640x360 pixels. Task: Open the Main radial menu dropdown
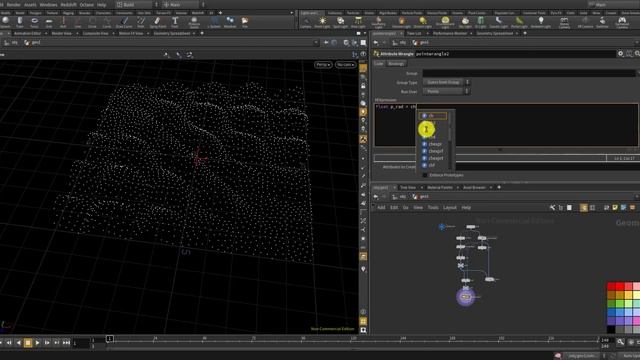(x=184, y=4)
